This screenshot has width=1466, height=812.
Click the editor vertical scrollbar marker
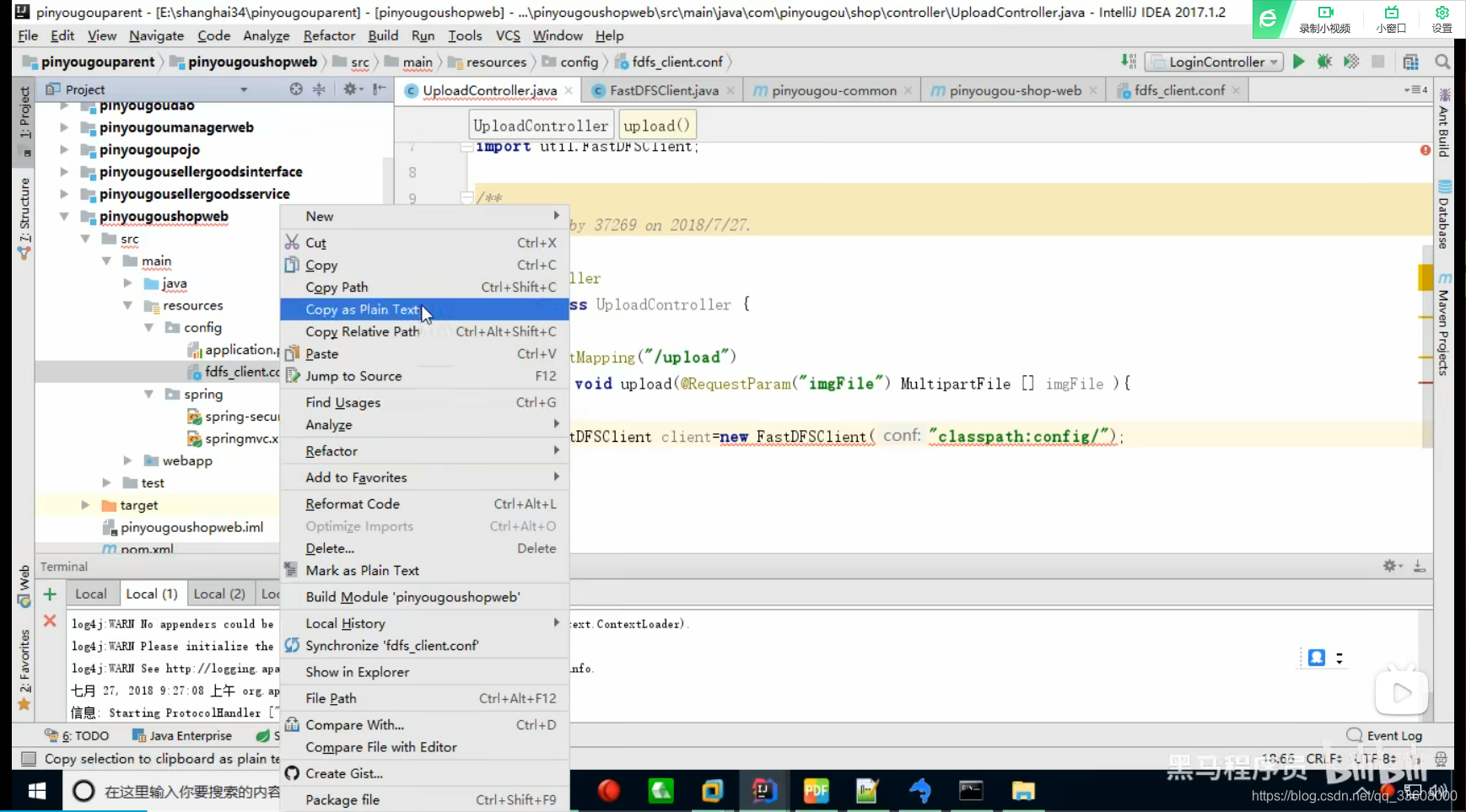click(x=1426, y=277)
